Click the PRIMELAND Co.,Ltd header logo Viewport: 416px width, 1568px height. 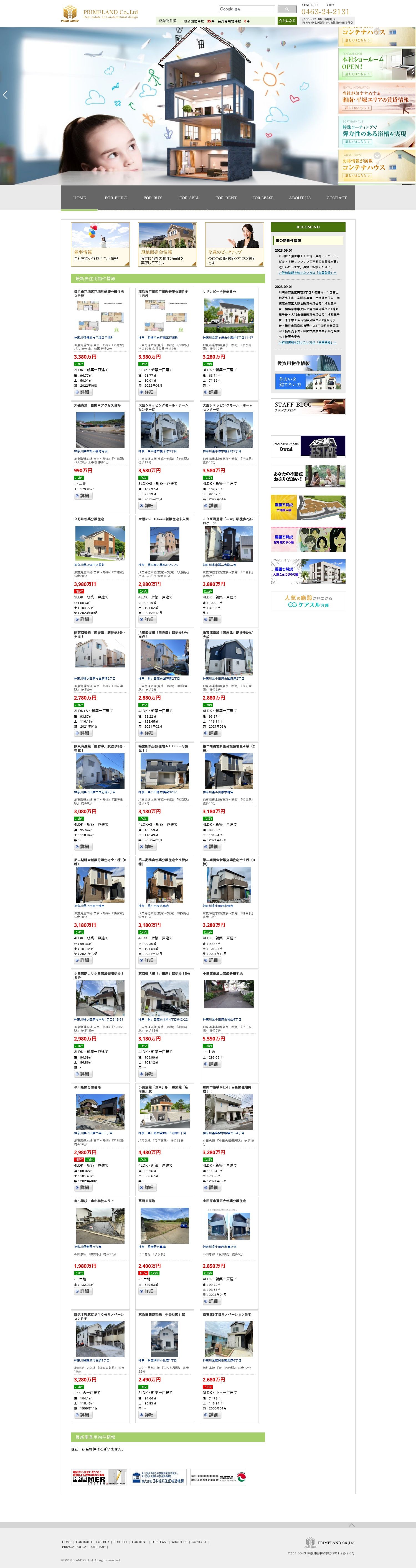coord(100,13)
